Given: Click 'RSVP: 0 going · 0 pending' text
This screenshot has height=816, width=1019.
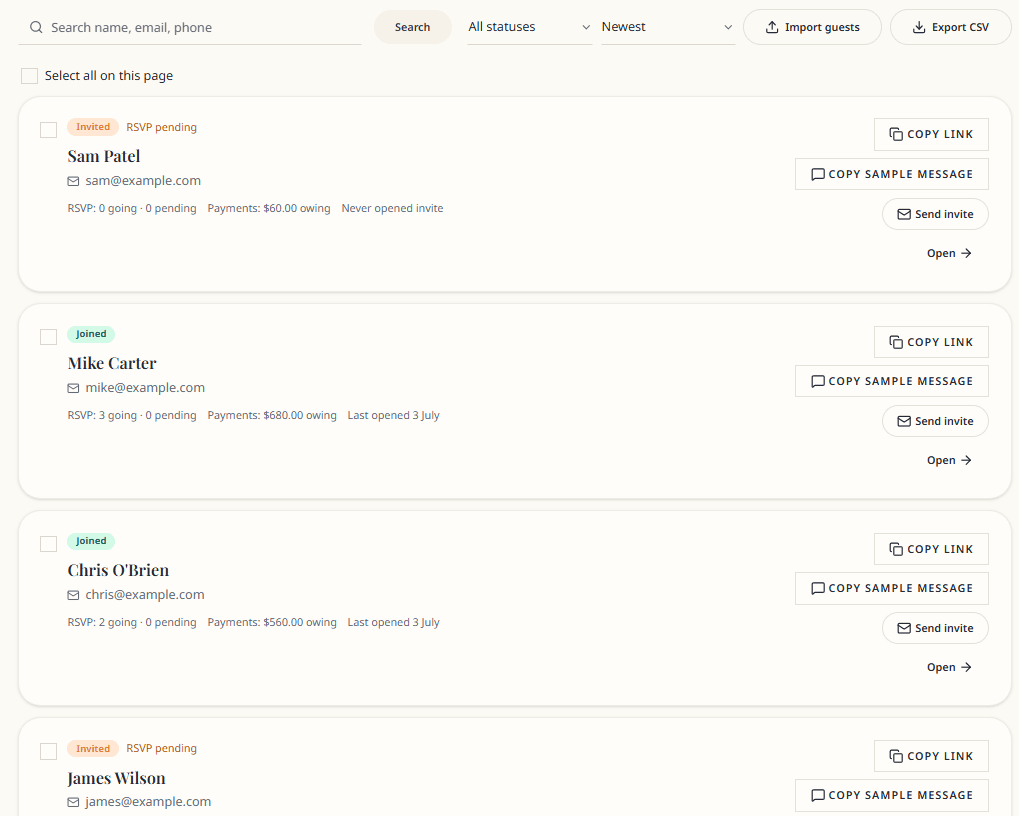Looking at the screenshot, I should point(132,209).
